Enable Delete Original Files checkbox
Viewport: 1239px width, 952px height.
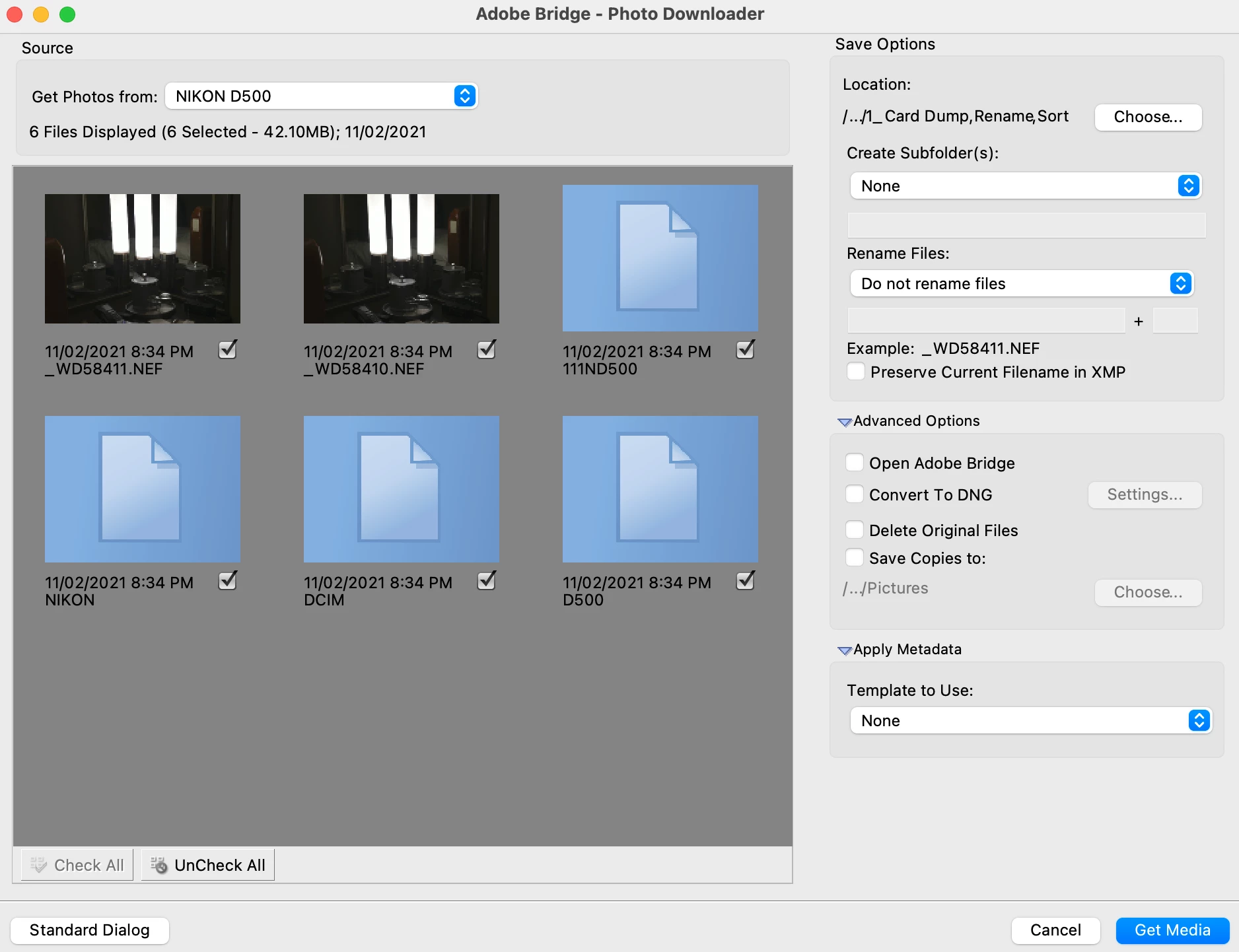pyautogui.click(x=855, y=529)
